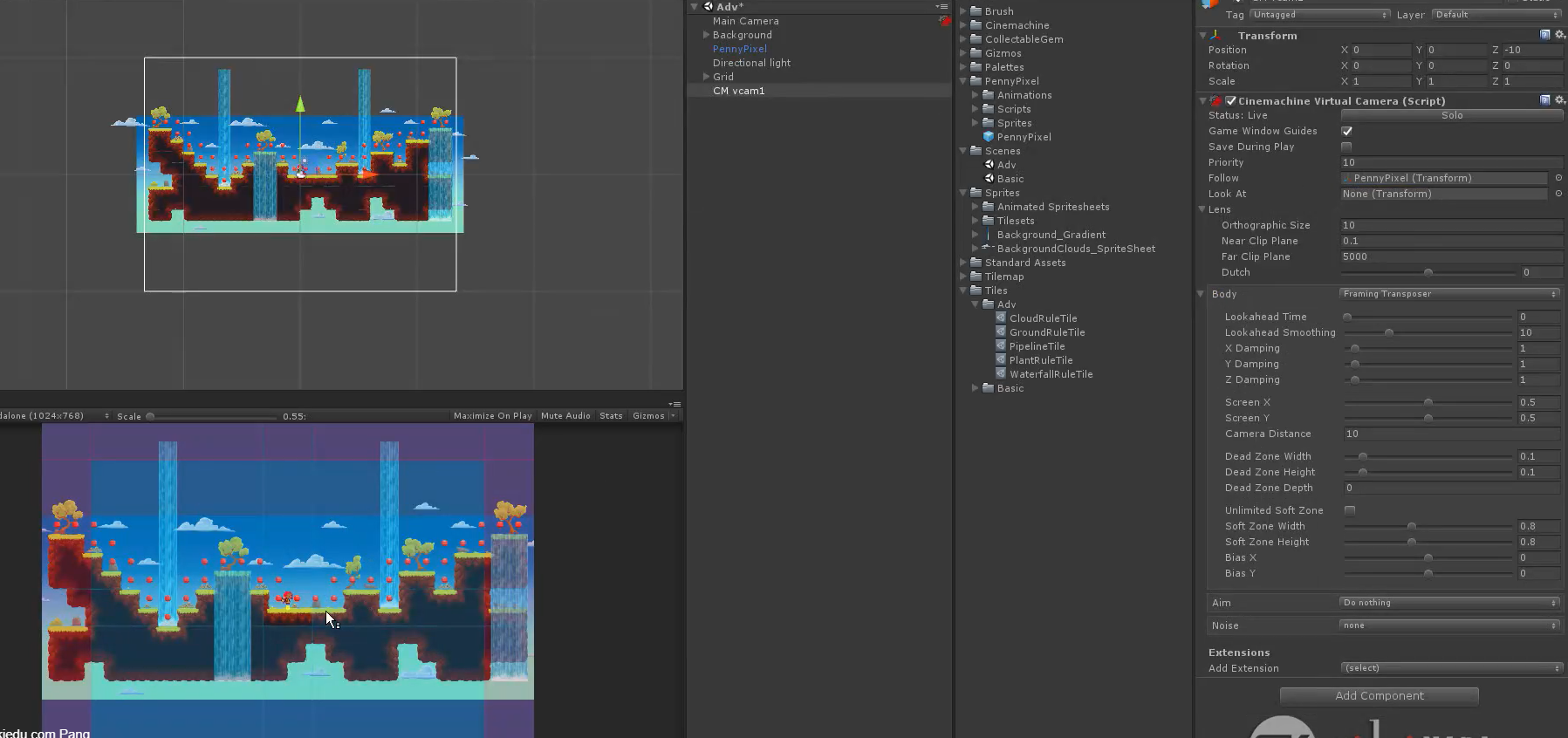The height and width of the screenshot is (738, 1568).
Task: Select PipelineTile asset icon
Action: (1001, 346)
